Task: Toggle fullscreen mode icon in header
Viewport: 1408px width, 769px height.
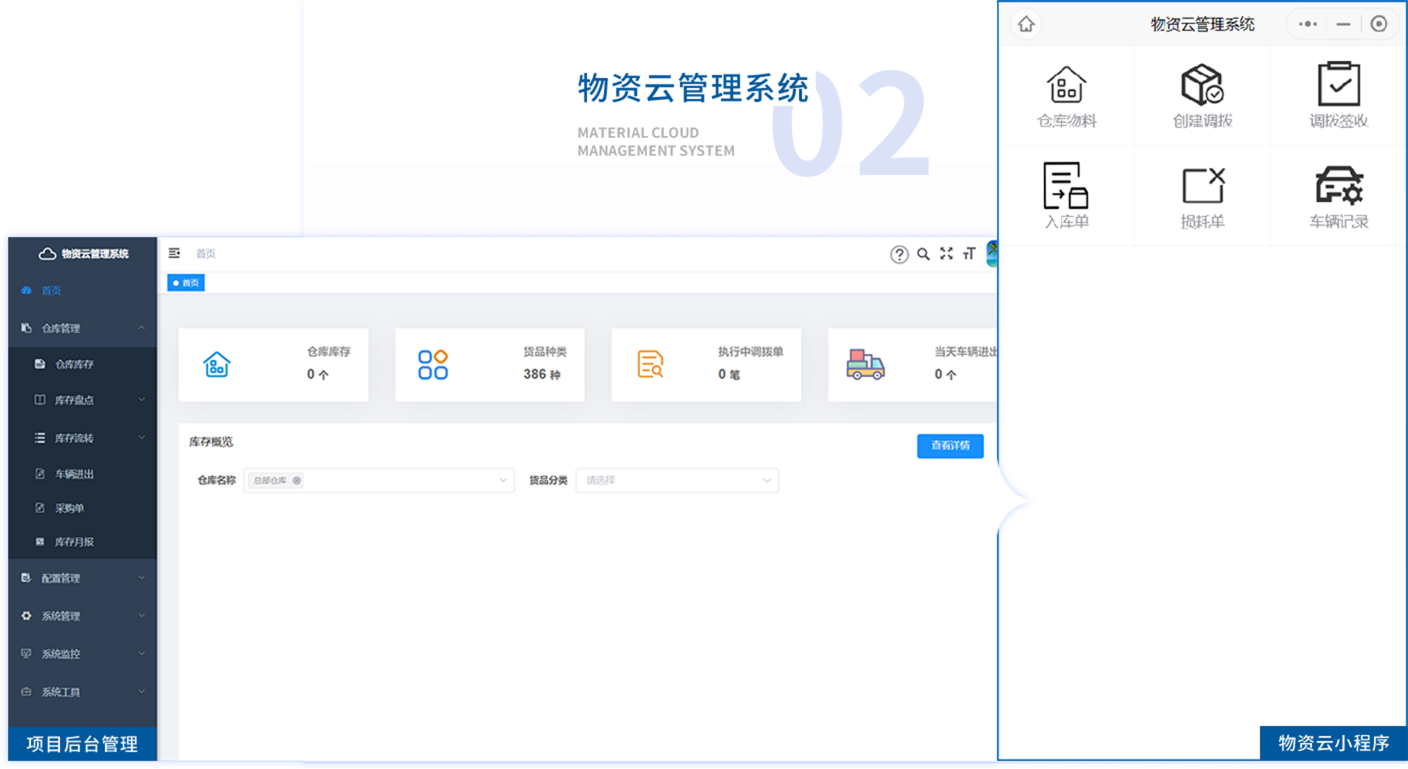Action: pyautogui.click(x=946, y=254)
